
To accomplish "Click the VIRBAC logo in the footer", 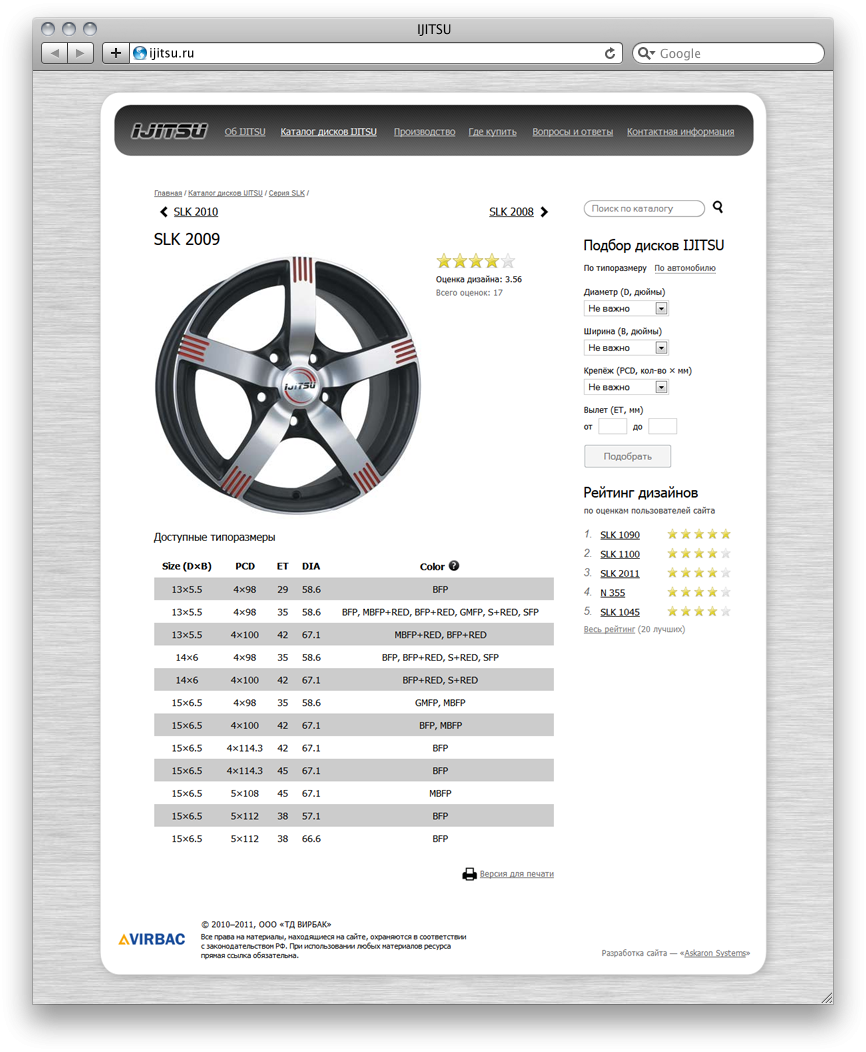I will point(152,939).
